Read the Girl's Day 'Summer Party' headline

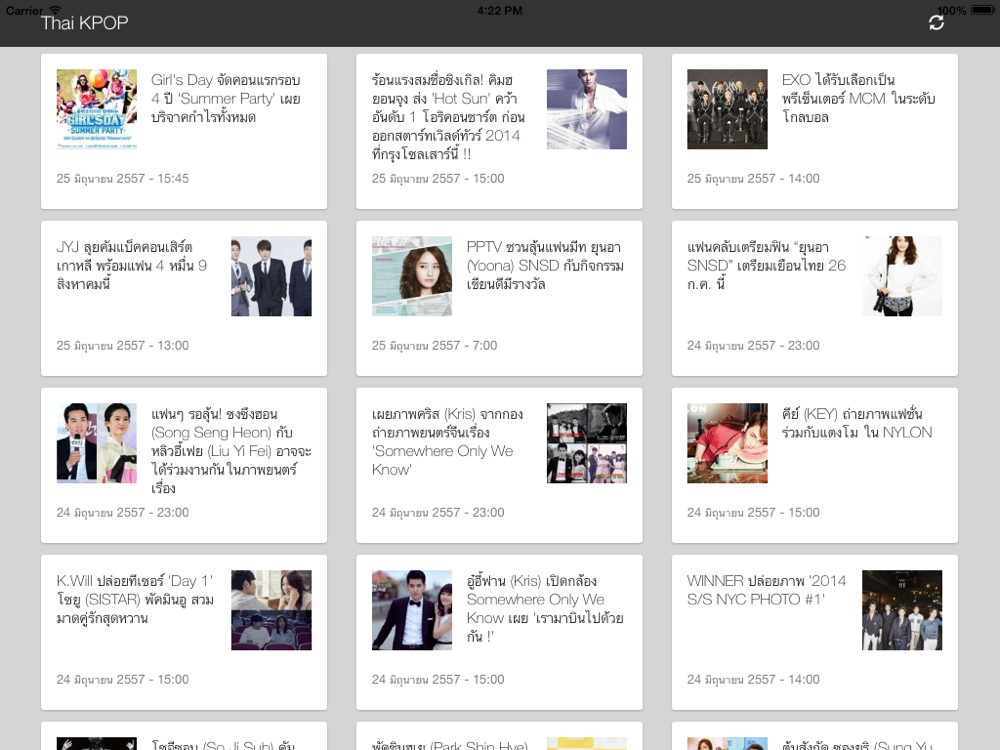click(x=226, y=98)
